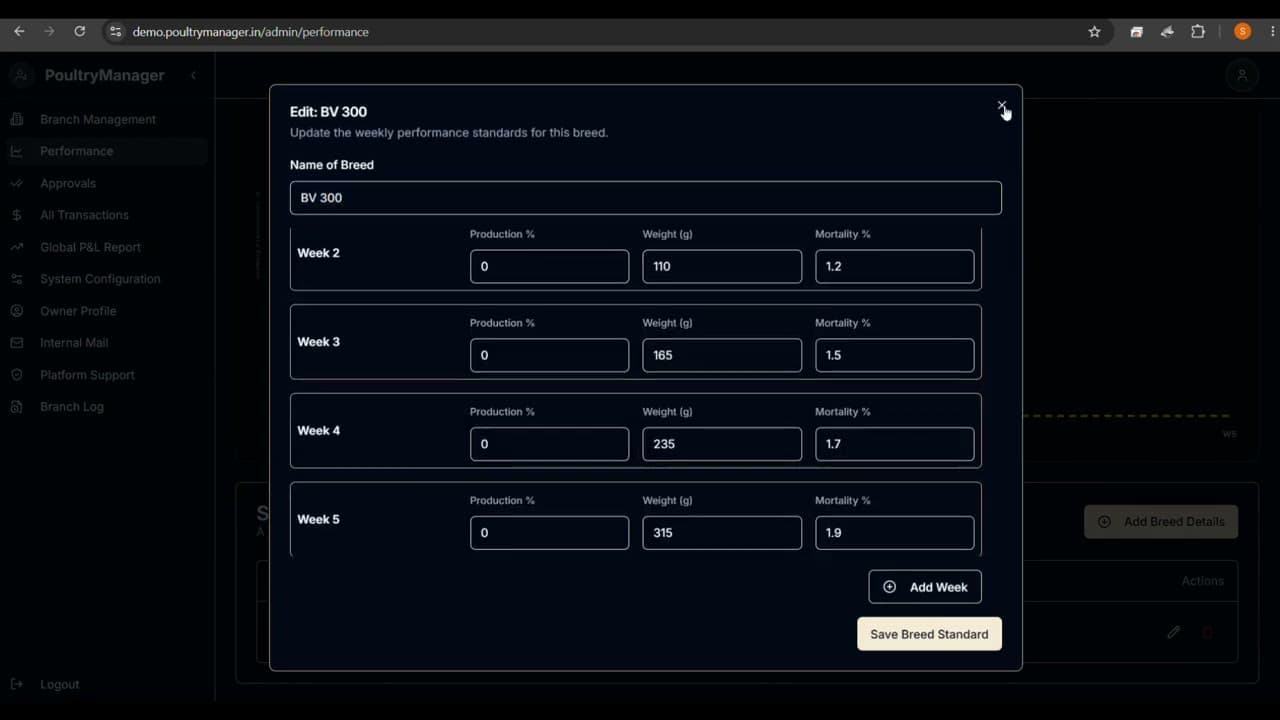Click the Performance chart sidebar icon
Screen dimensions: 1280x720
(x=17, y=151)
